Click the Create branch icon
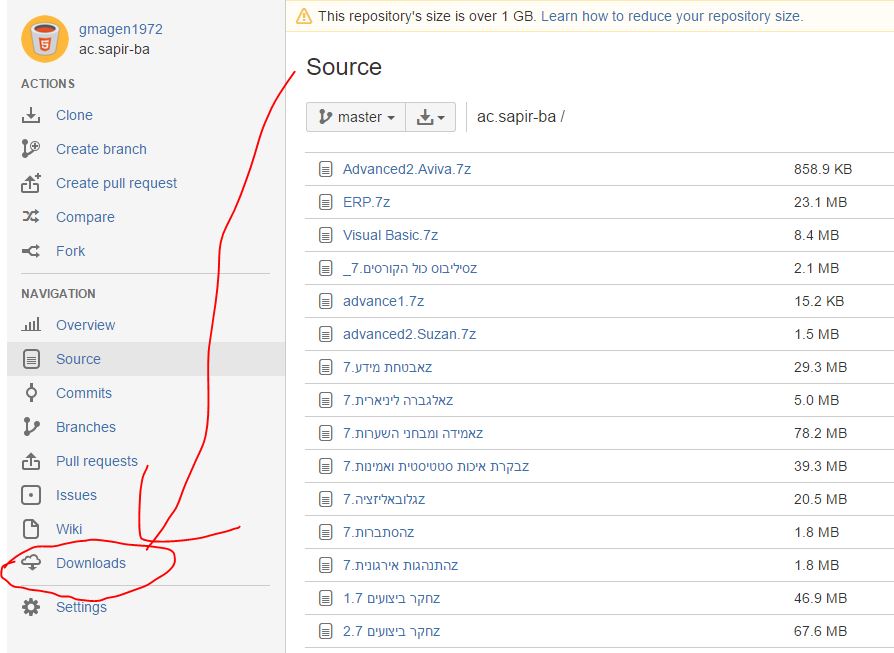 click(31, 149)
